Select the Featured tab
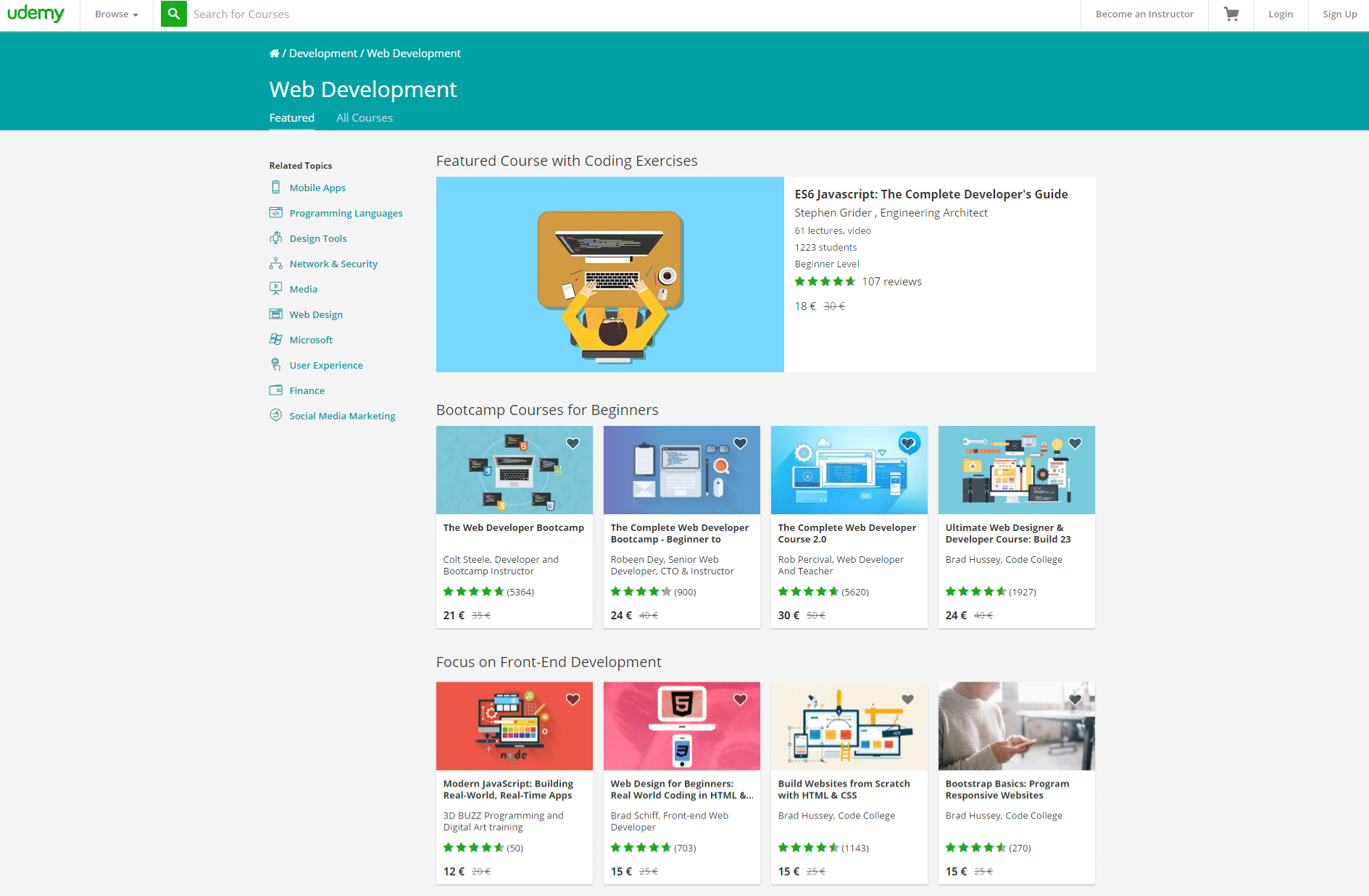 point(291,118)
